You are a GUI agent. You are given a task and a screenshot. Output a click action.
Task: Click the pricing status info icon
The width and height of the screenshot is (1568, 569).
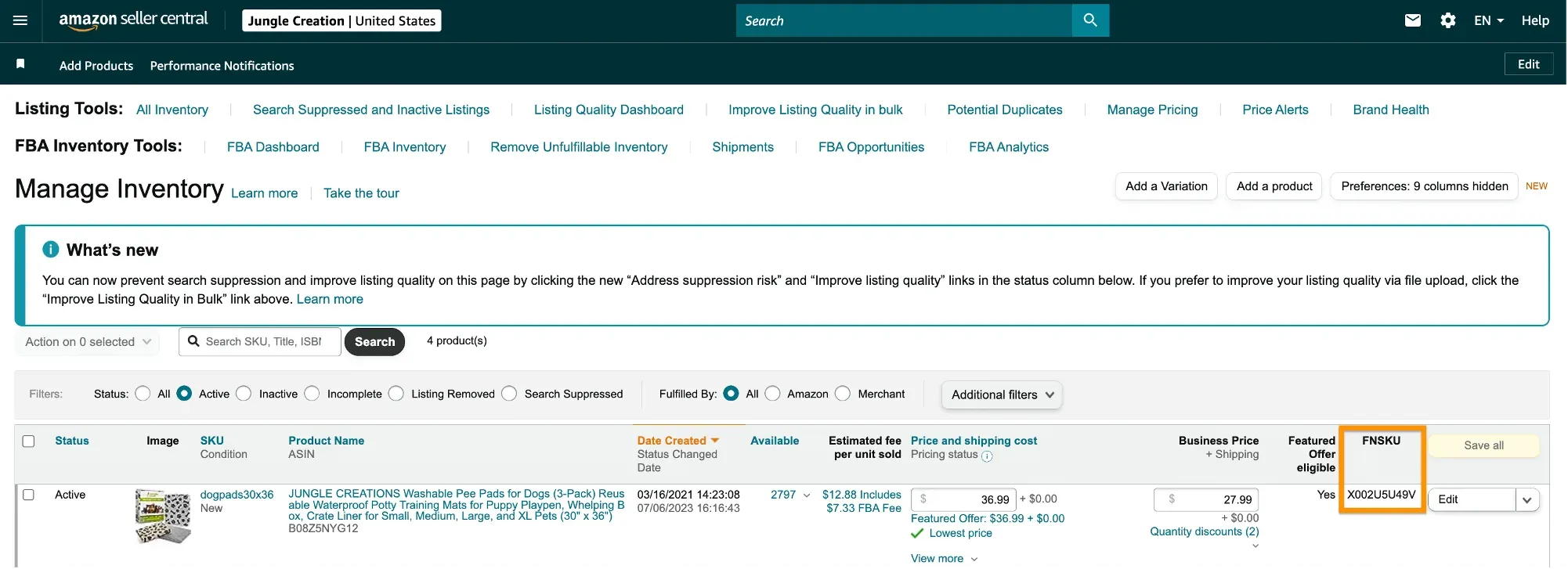point(987,456)
